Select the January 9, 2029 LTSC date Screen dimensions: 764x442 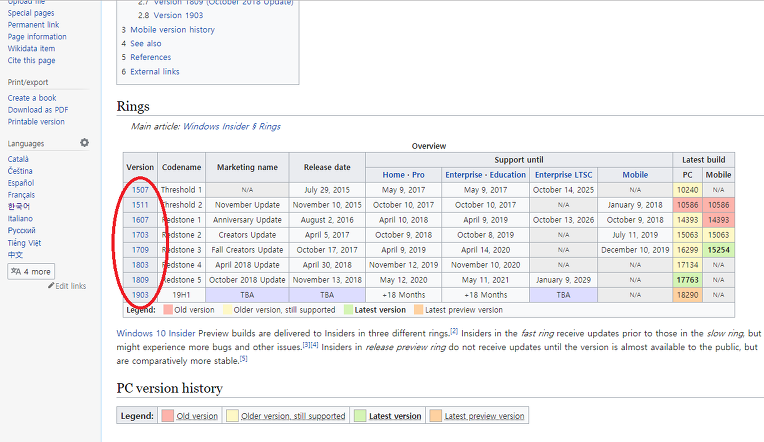coord(563,280)
